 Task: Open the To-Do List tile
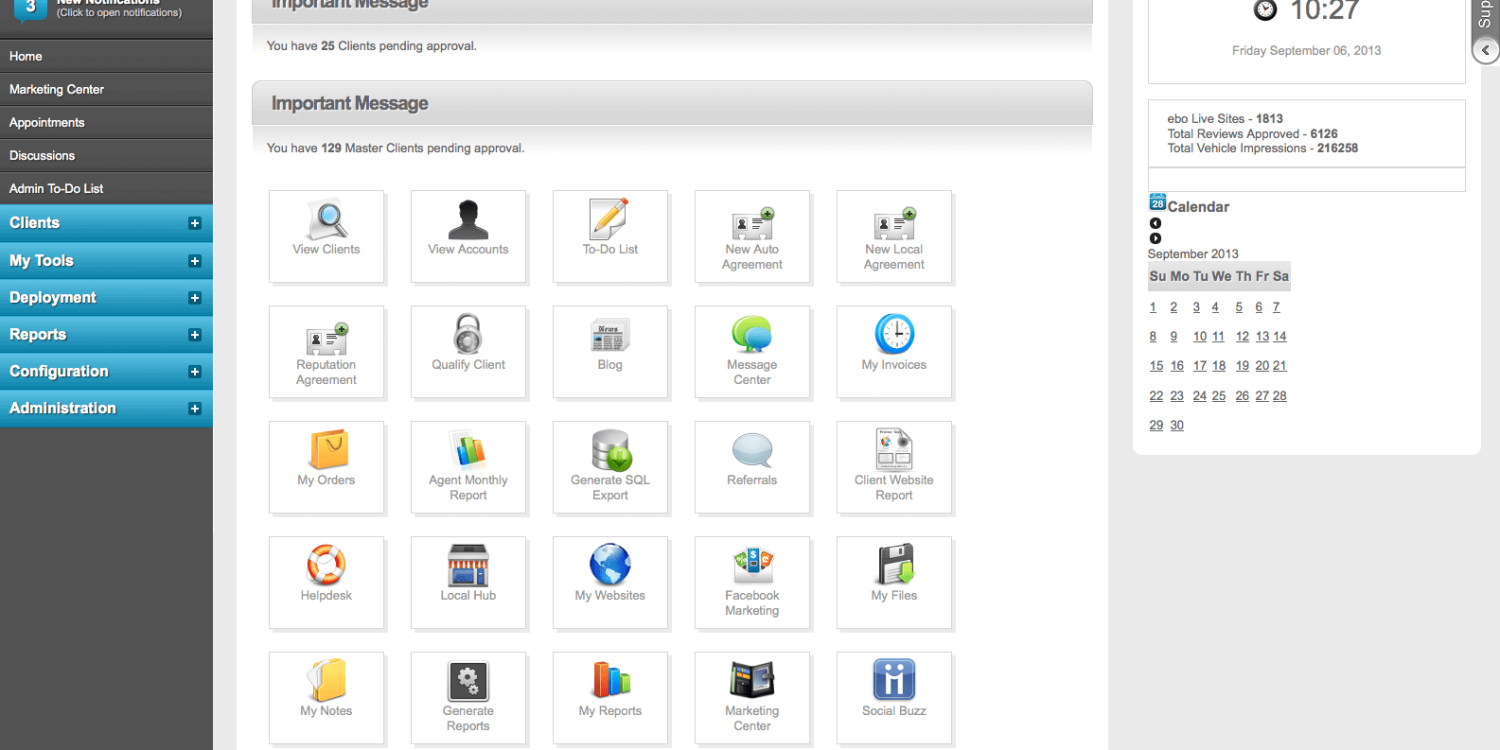[x=610, y=236]
